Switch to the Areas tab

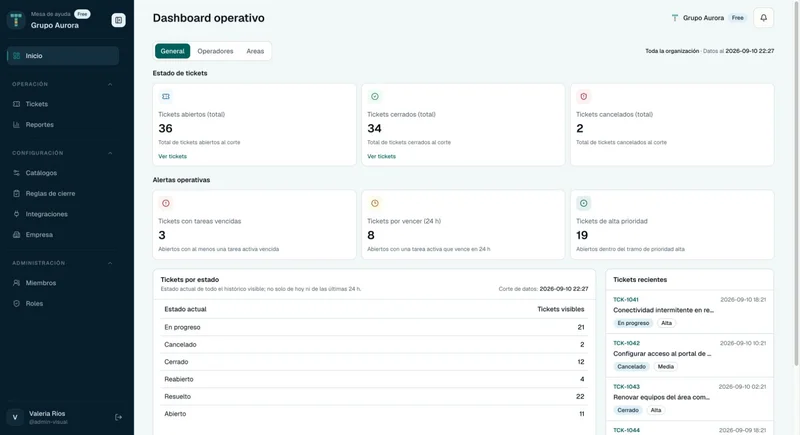click(x=255, y=51)
